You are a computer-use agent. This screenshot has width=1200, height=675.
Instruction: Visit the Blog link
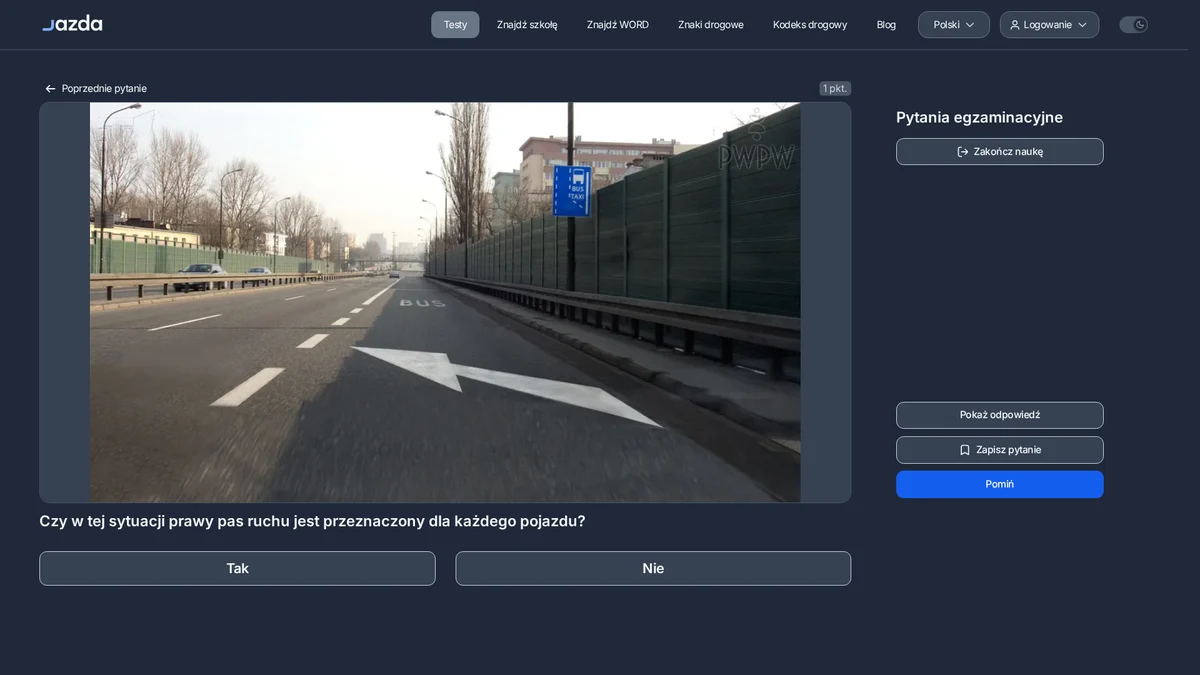pos(886,25)
